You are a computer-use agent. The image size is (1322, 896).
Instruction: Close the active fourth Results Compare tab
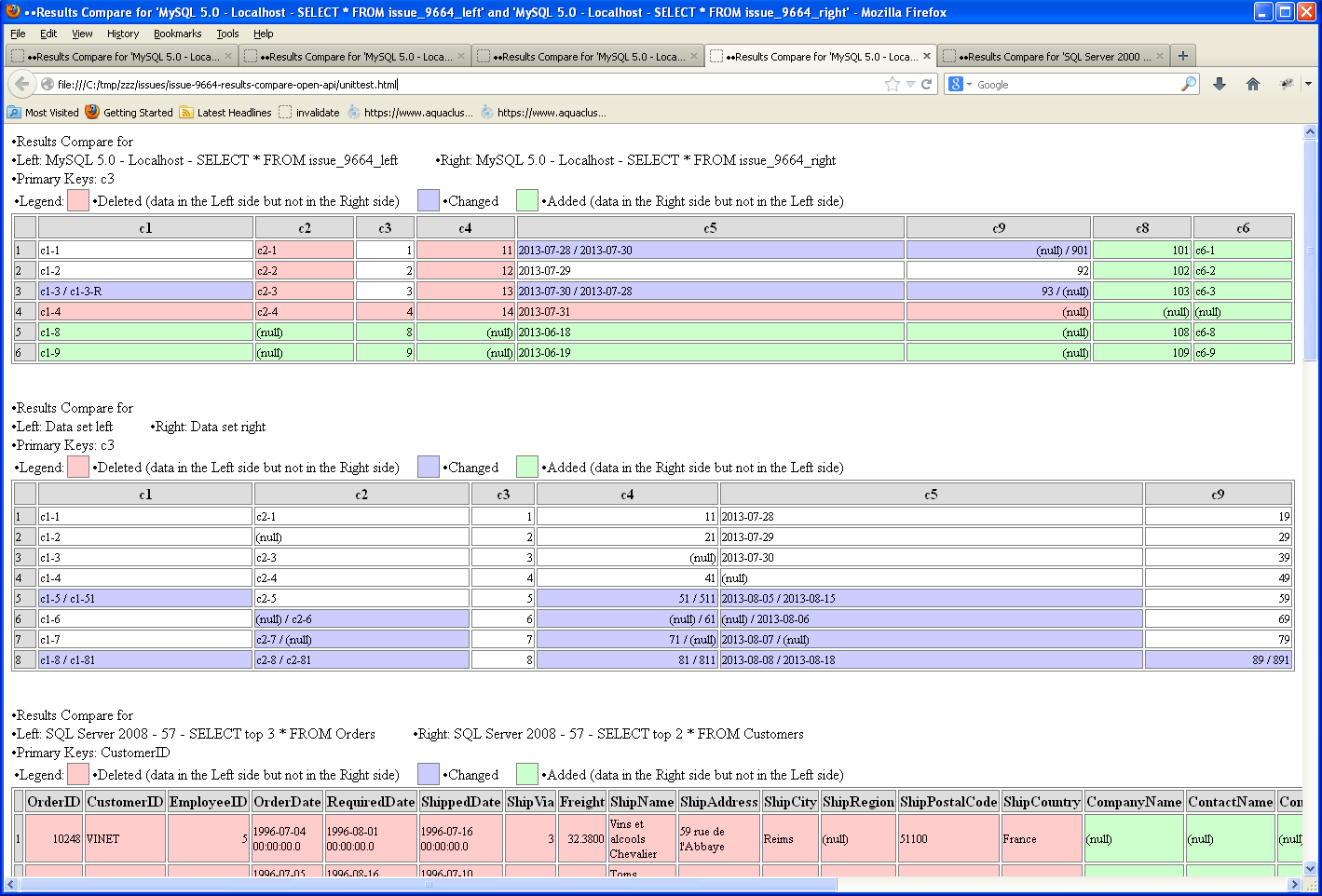pyautogui.click(x=927, y=56)
